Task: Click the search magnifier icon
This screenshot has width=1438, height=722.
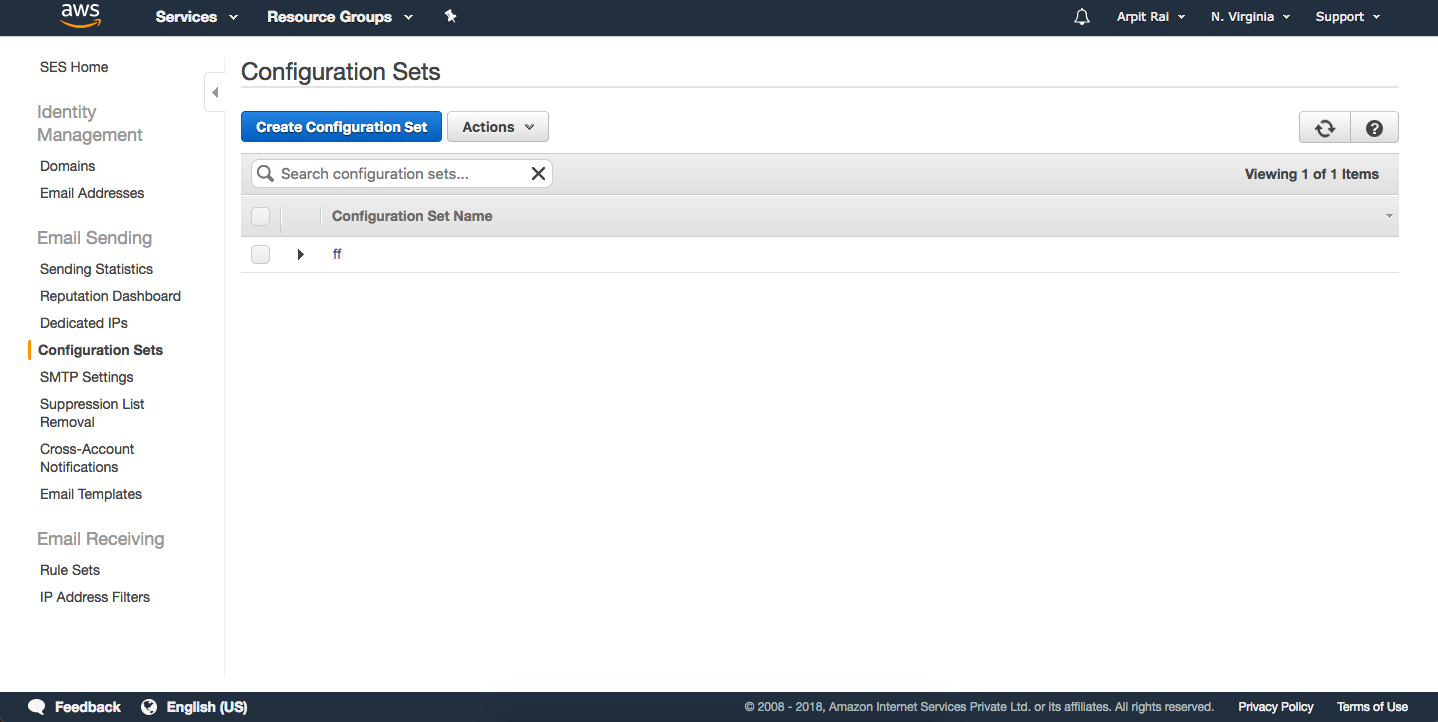Action: pos(266,174)
